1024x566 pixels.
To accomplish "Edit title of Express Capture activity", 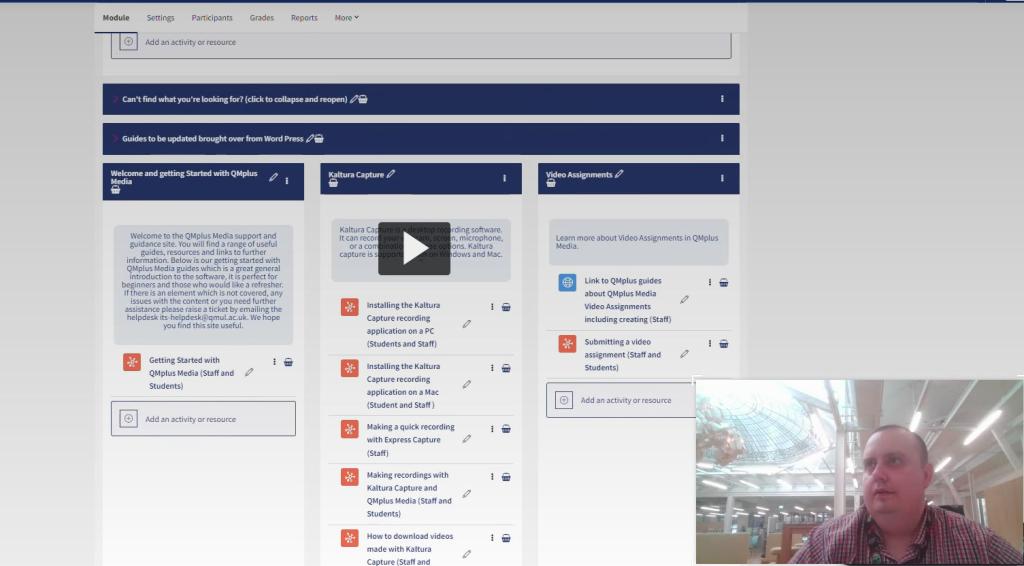I will [466, 439].
